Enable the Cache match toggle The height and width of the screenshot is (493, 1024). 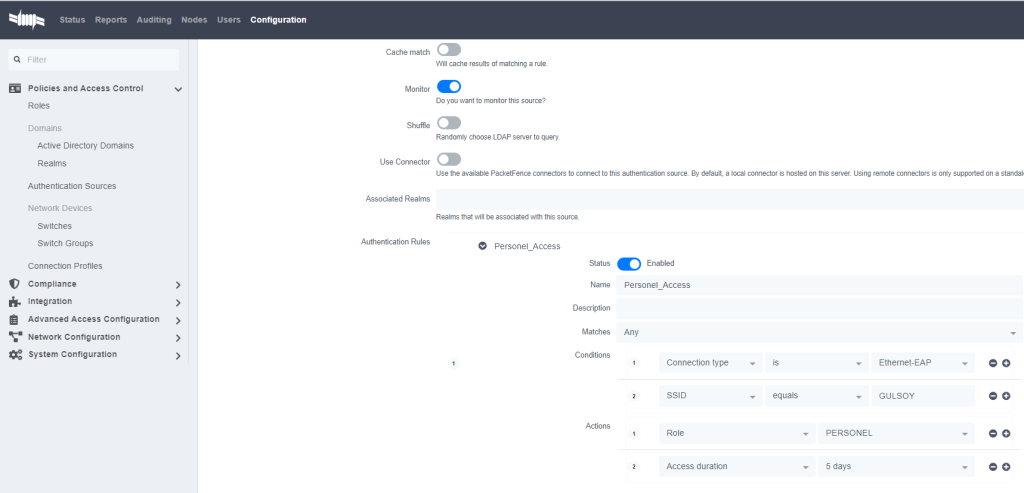449,49
